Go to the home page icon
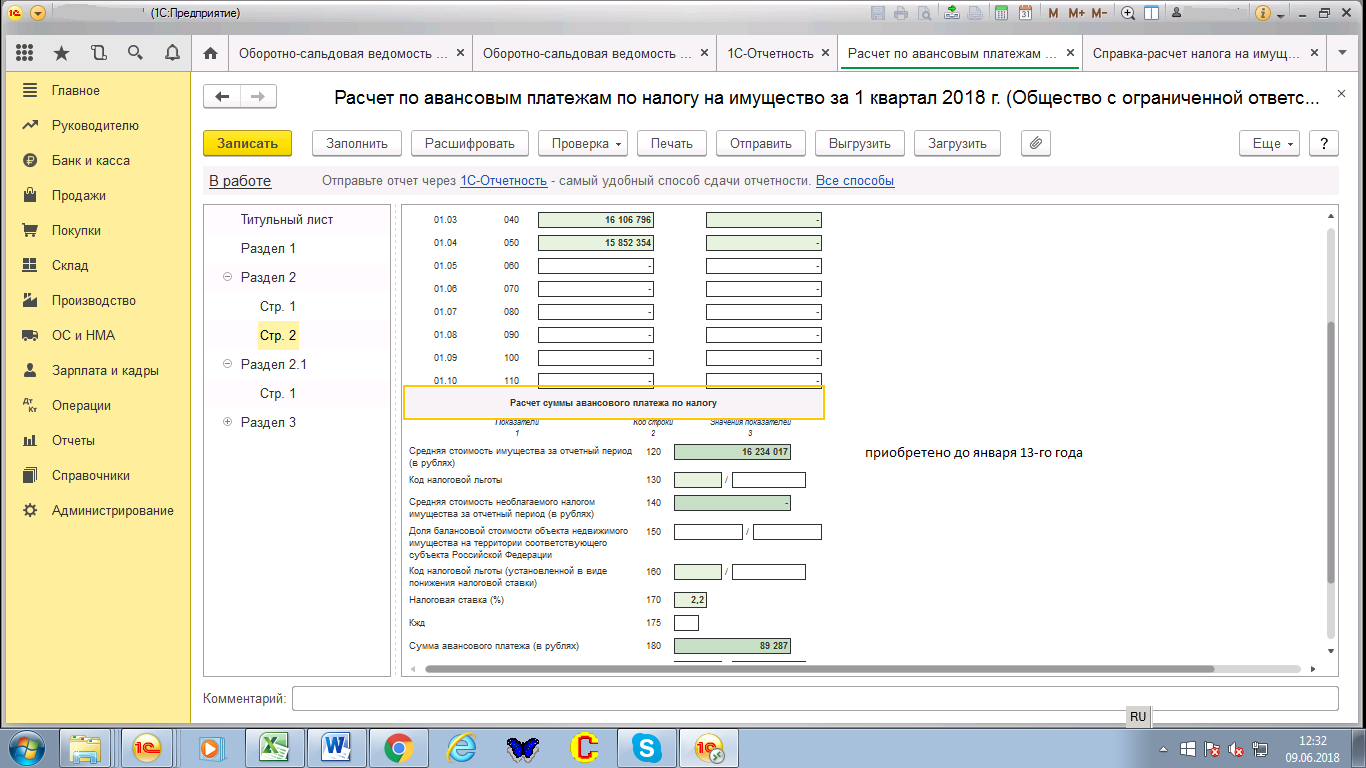The image size is (1366, 768). click(x=210, y=53)
